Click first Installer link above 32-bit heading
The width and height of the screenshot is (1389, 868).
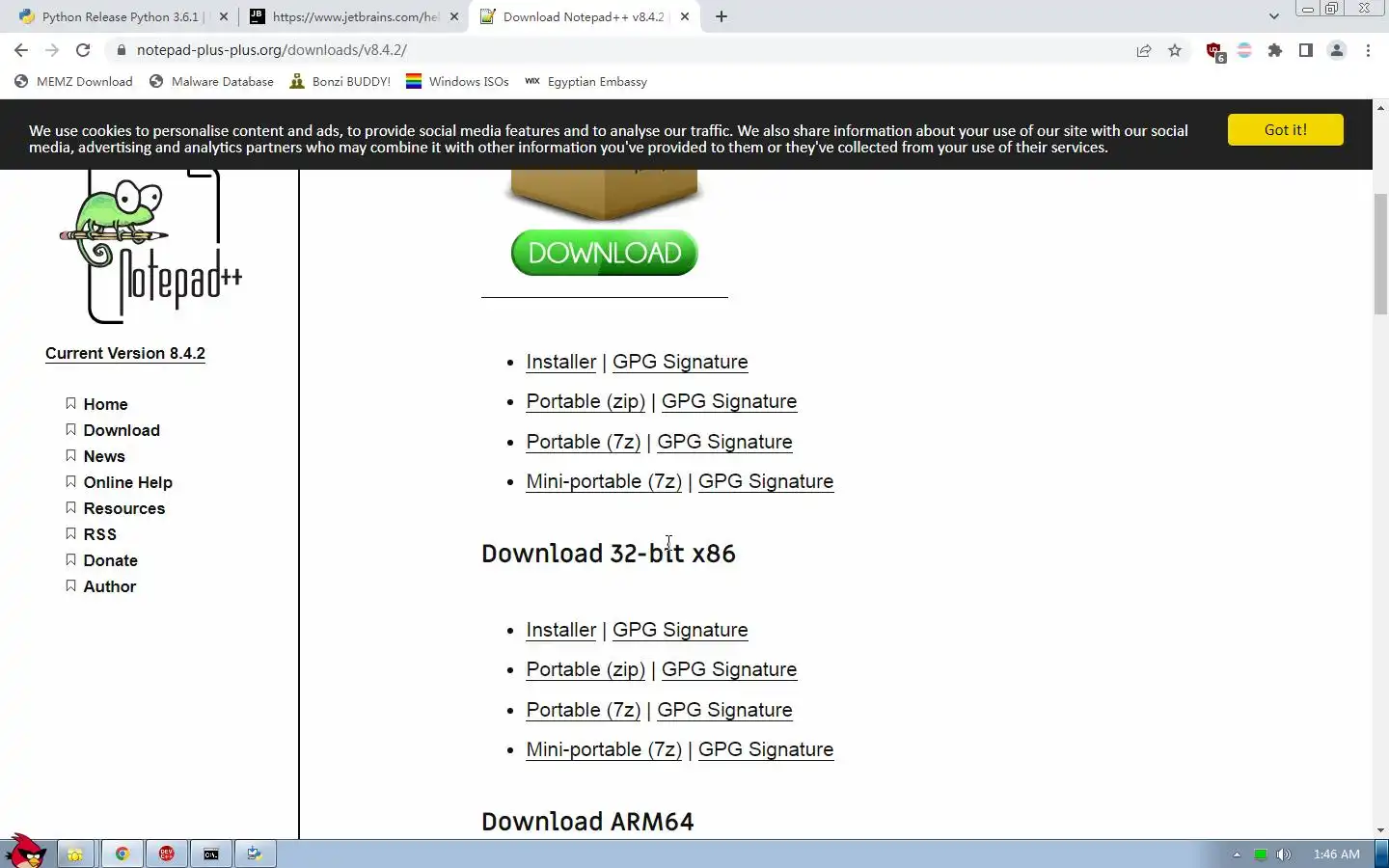point(561,362)
